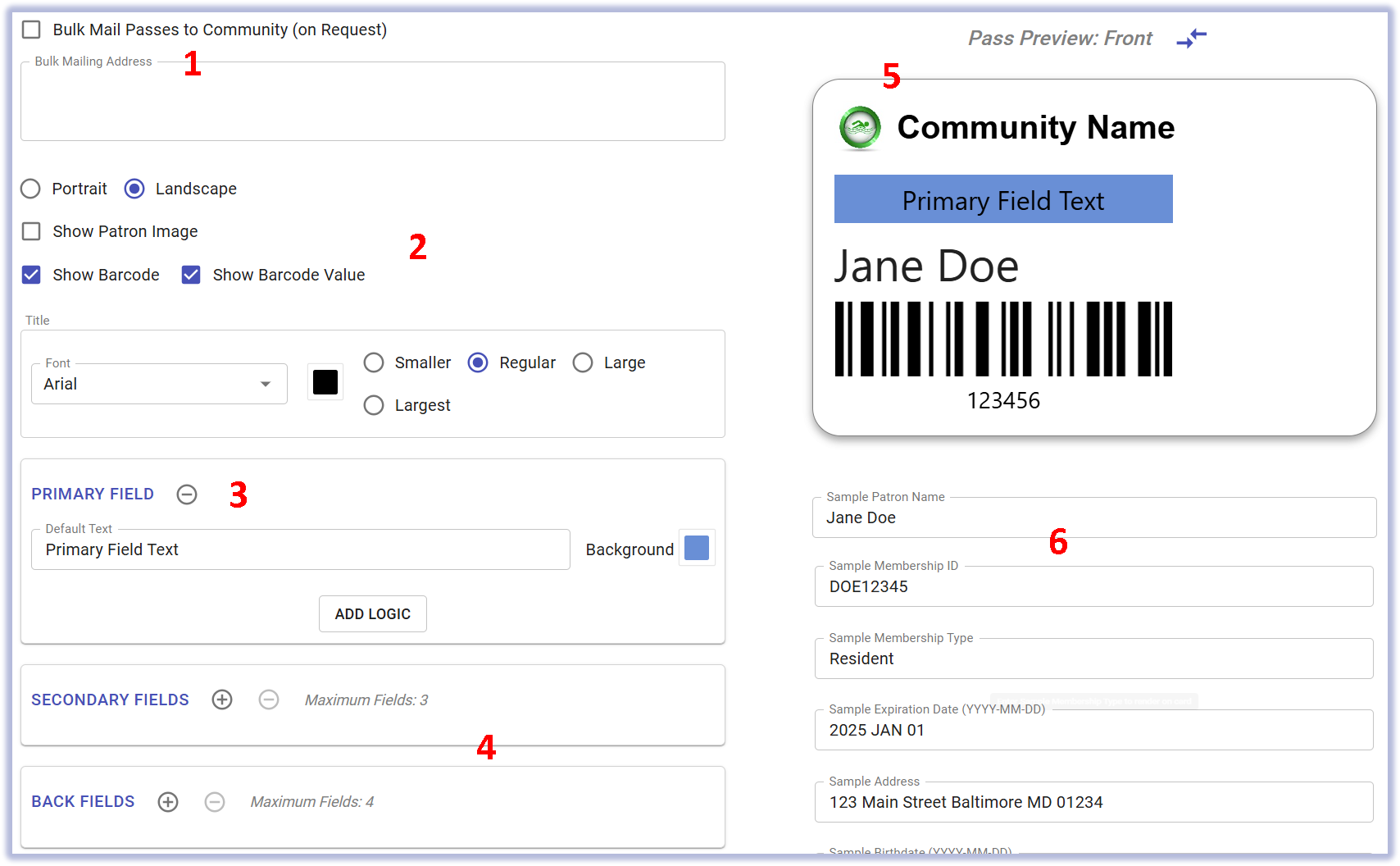Select the Landscape orientation radio button
Image resolution: width=1400 pixels, height=866 pixels.
point(134,189)
